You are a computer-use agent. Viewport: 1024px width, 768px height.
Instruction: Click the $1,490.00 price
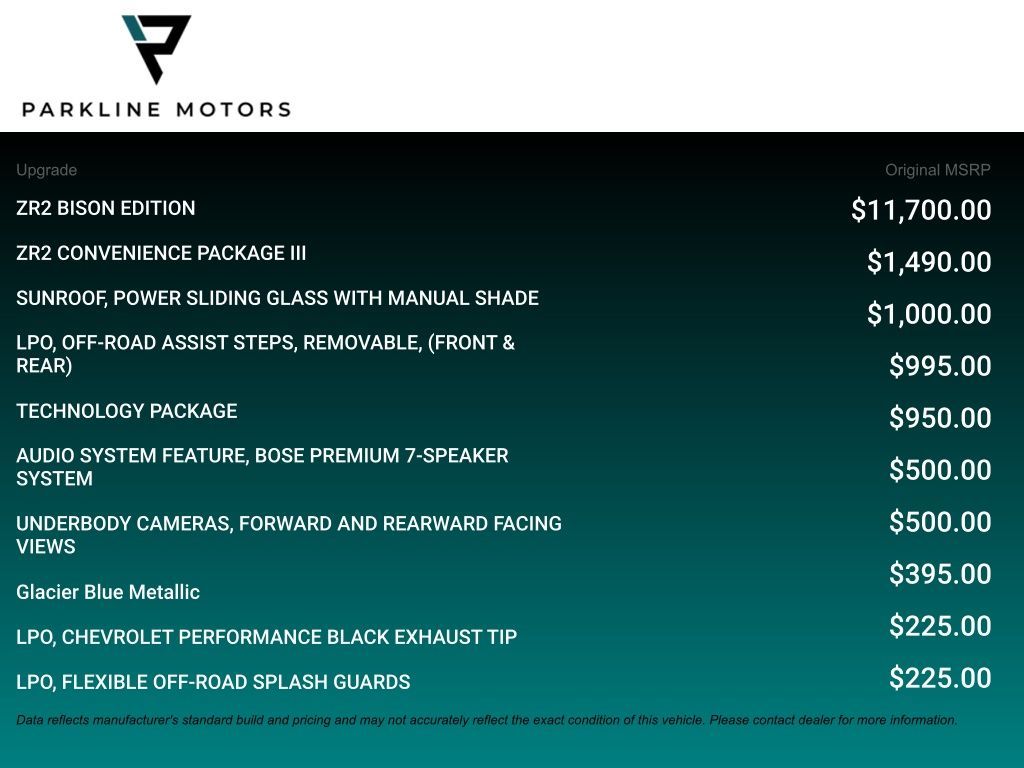(x=929, y=262)
